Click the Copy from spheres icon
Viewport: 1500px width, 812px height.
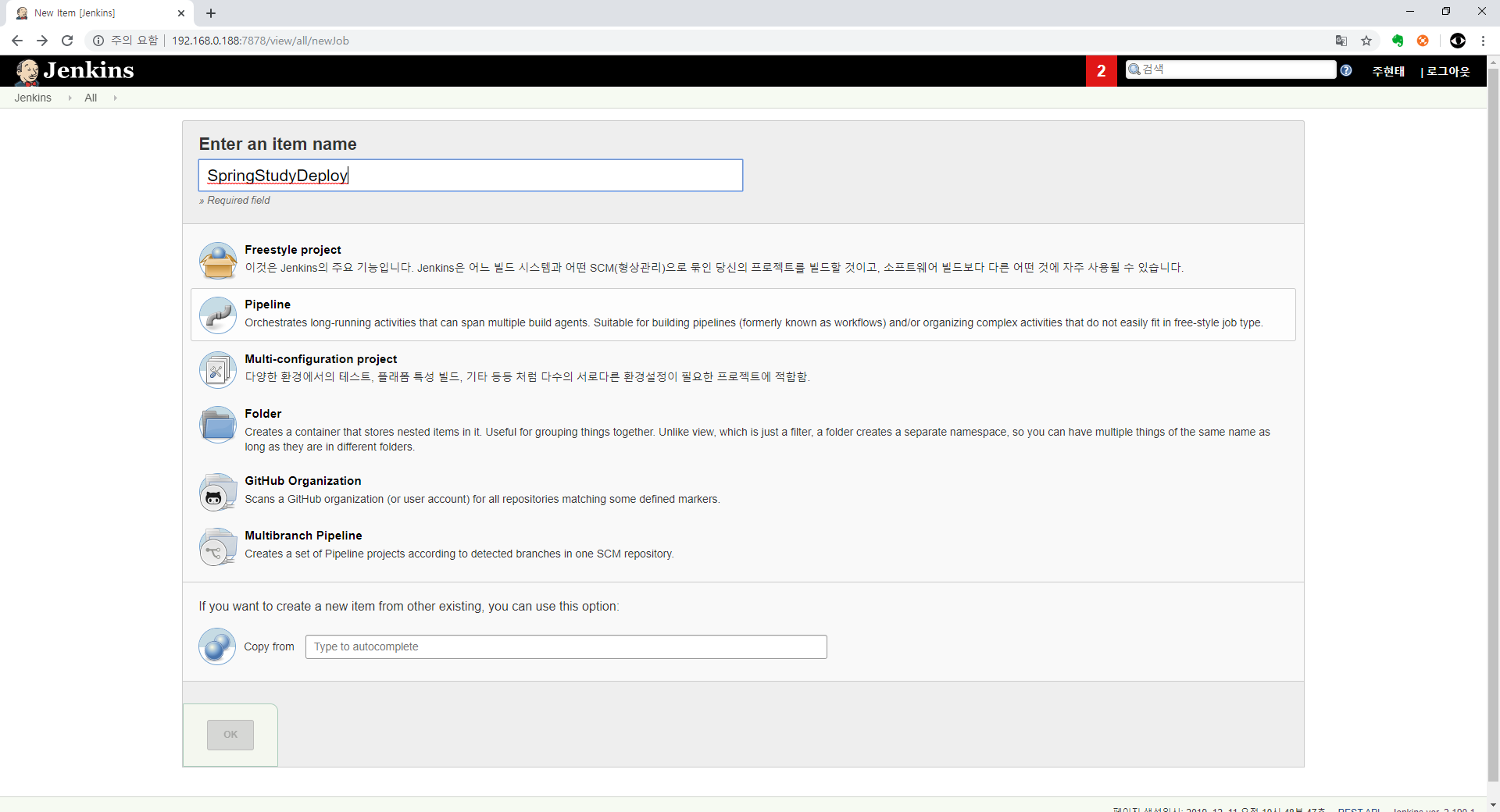pyautogui.click(x=217, y=646)
